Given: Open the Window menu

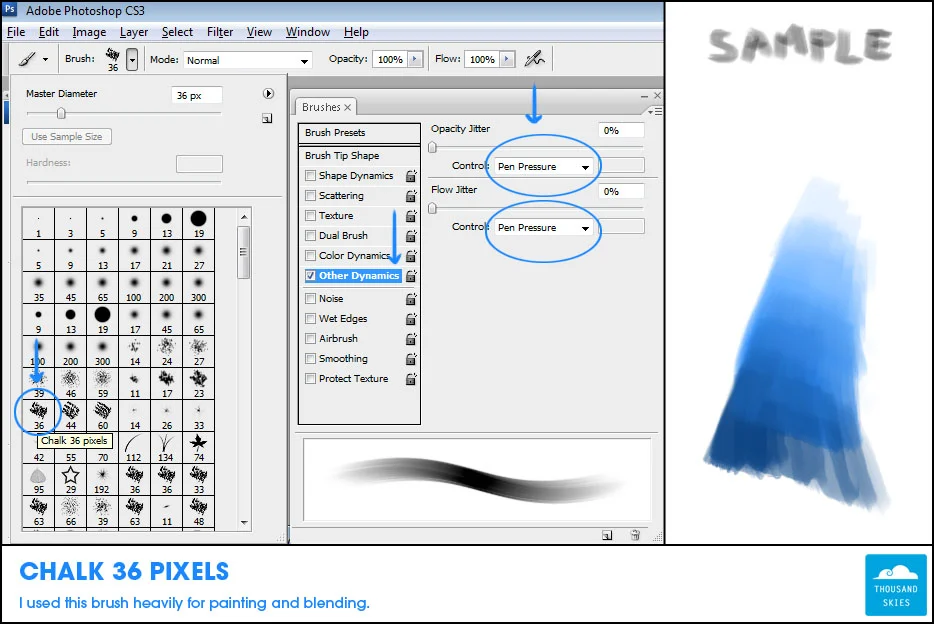Looking at the screenshot, I should click(x=308, y=32).
